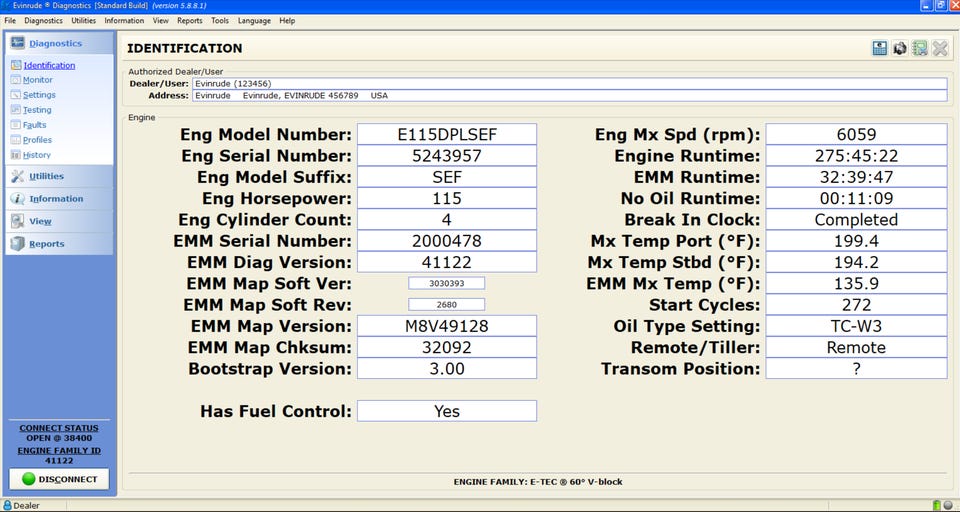Screen dimensions: 960x512
Task: Open the File menu
Action: 10,20
